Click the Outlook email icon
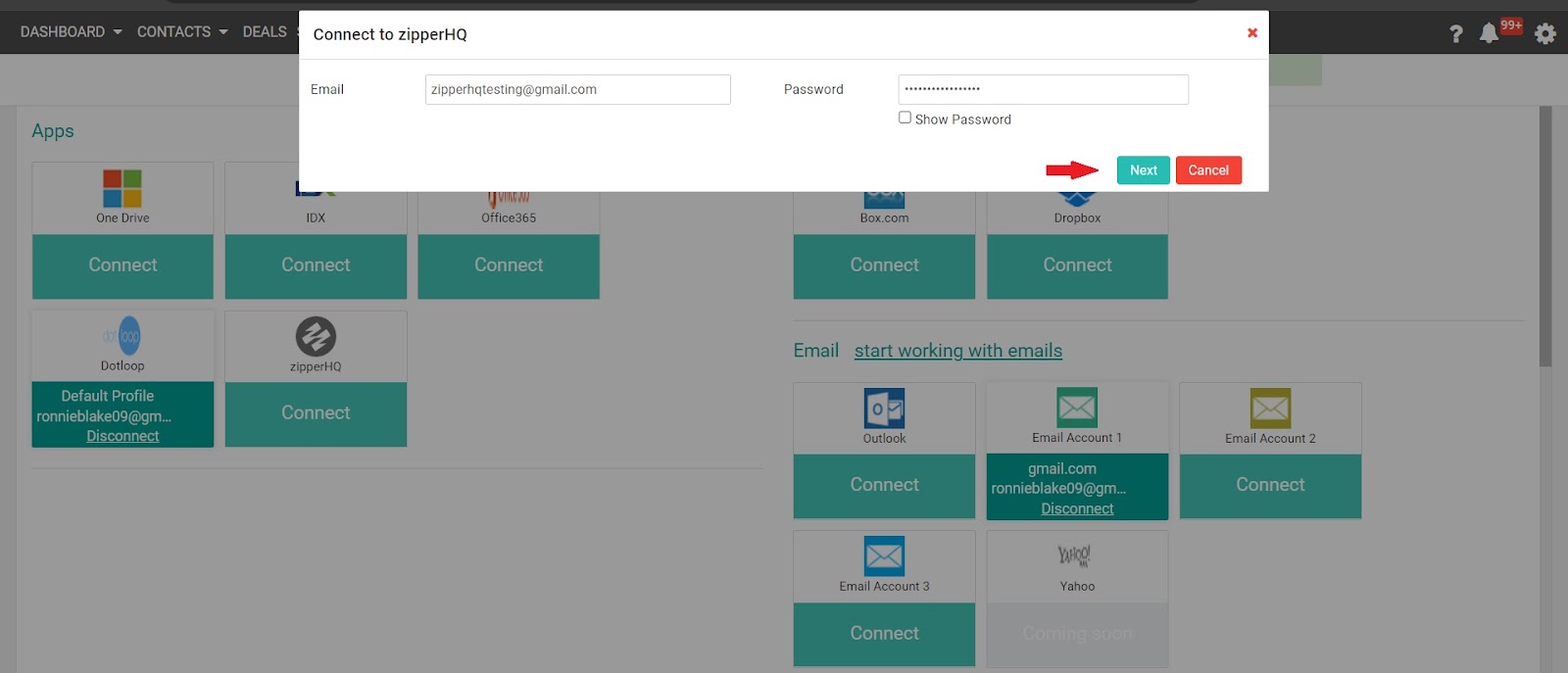This screenshot has width=1568, height=673. tap(884, 409)
